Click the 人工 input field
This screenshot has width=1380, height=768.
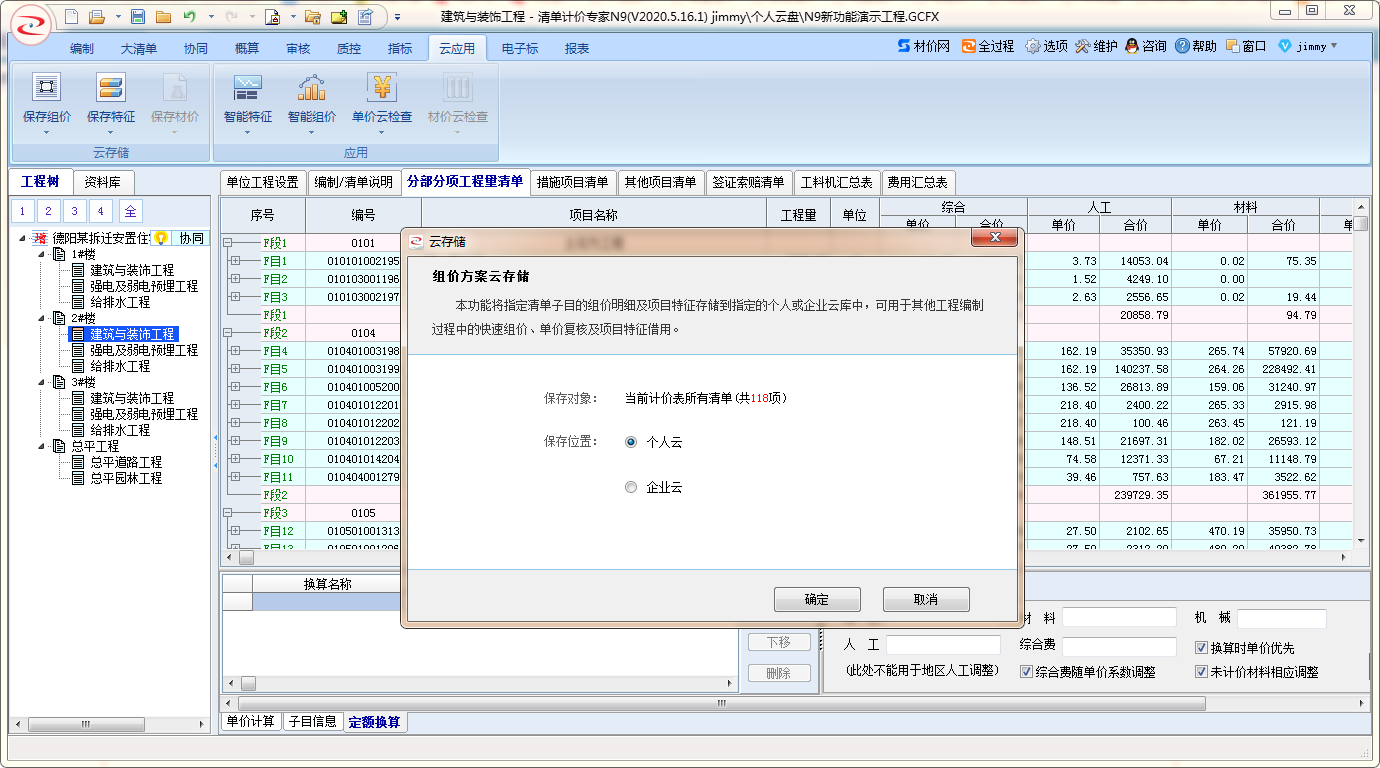(x=942, y=645)
